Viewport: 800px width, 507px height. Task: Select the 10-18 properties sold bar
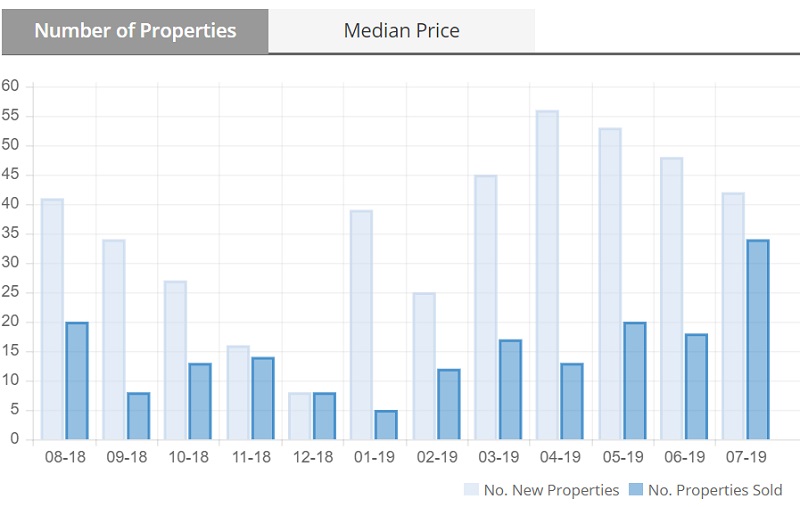(x=201, y=401)
